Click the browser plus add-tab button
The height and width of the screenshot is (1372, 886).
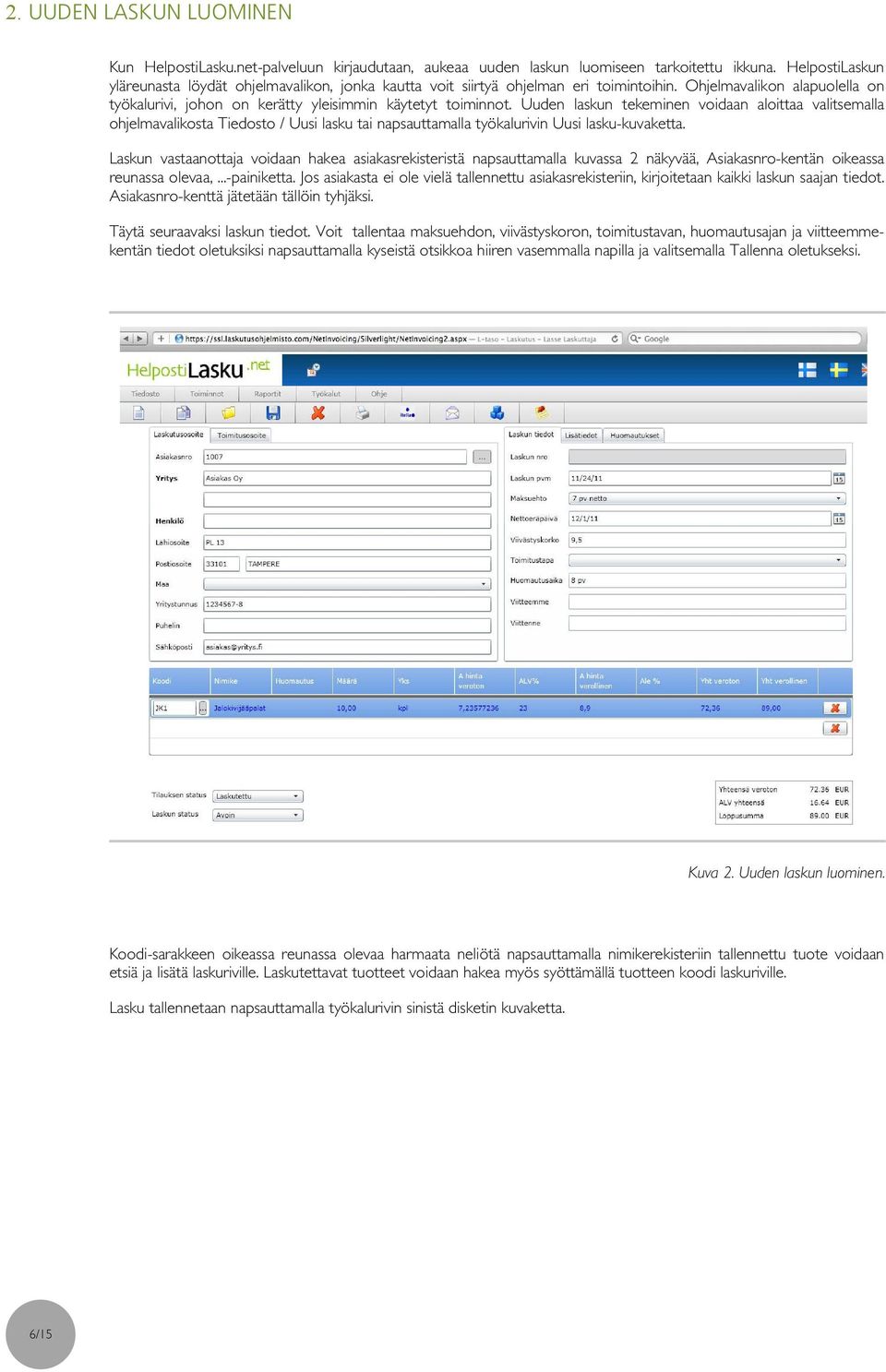tap(161, 339)
